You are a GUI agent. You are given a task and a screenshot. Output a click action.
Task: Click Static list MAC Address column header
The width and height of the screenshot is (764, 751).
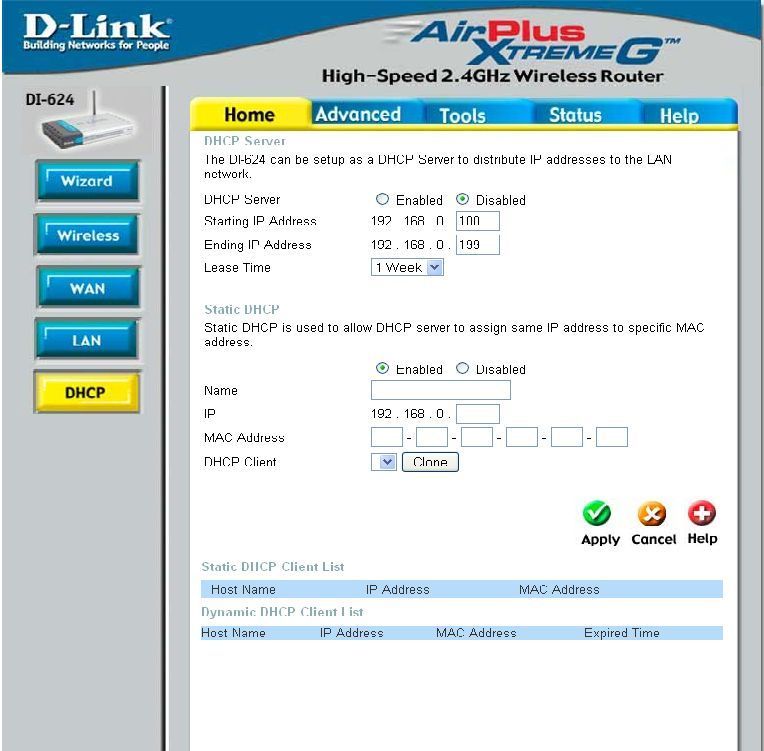click(559, 590)
